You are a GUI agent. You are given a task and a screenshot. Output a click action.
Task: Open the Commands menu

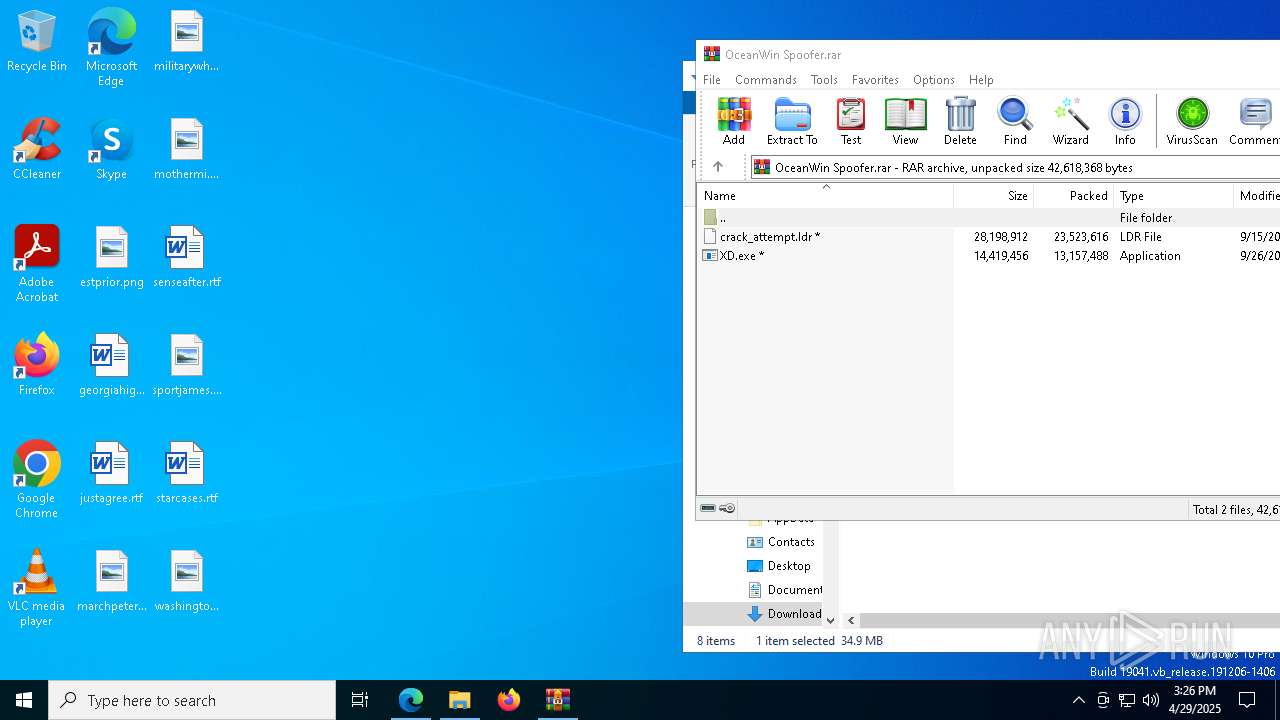coord(766,80)
